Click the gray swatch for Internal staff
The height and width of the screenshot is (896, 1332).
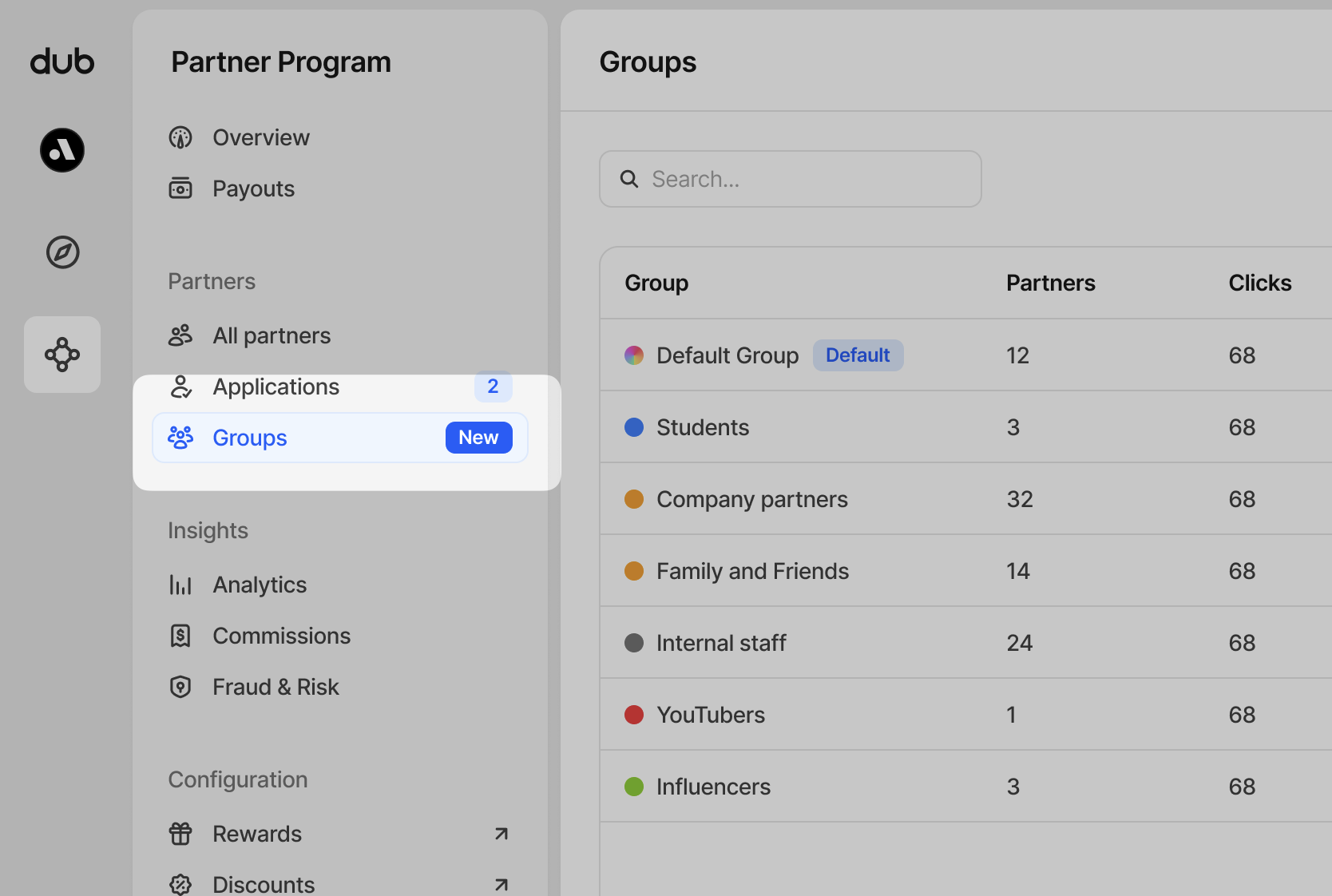[x=634, y=643]
